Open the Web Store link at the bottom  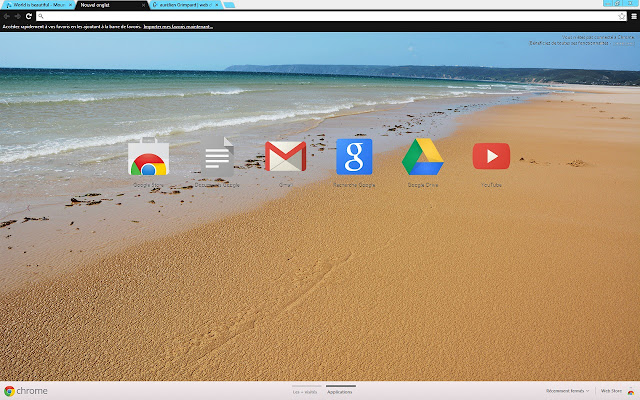[x=611, y=391]
